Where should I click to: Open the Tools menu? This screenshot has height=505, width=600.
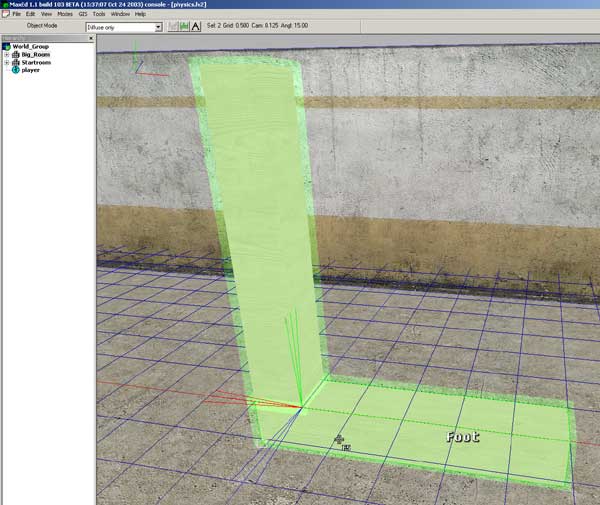(99, 14)
